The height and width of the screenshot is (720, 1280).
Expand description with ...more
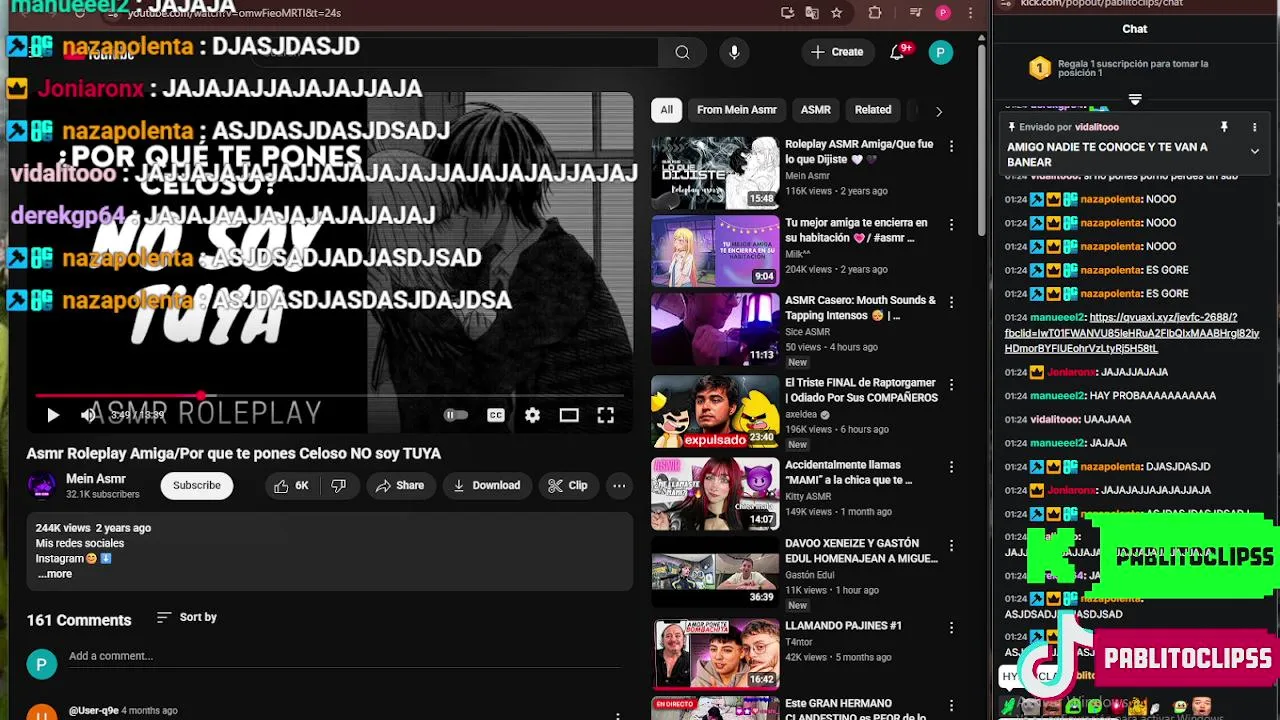pos(55,574)
